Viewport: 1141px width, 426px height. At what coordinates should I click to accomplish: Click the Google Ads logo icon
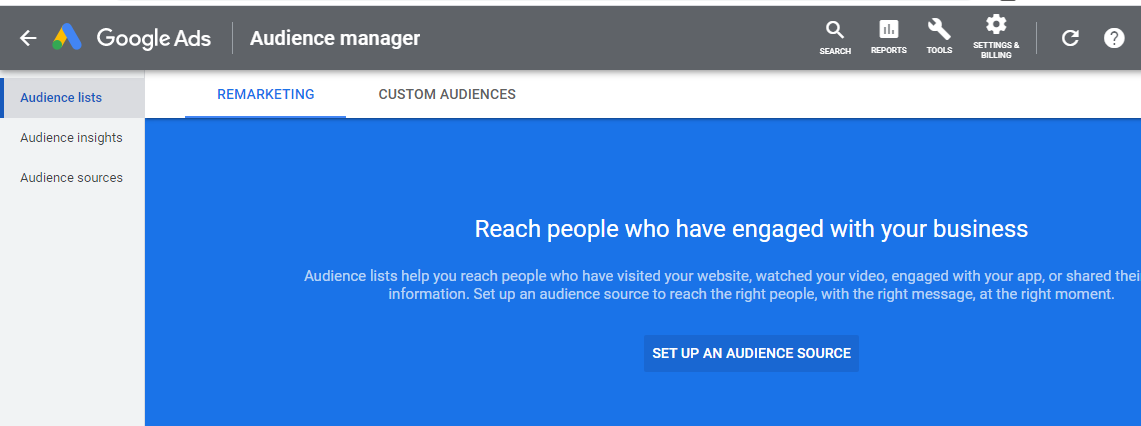(x=67, y=37)
